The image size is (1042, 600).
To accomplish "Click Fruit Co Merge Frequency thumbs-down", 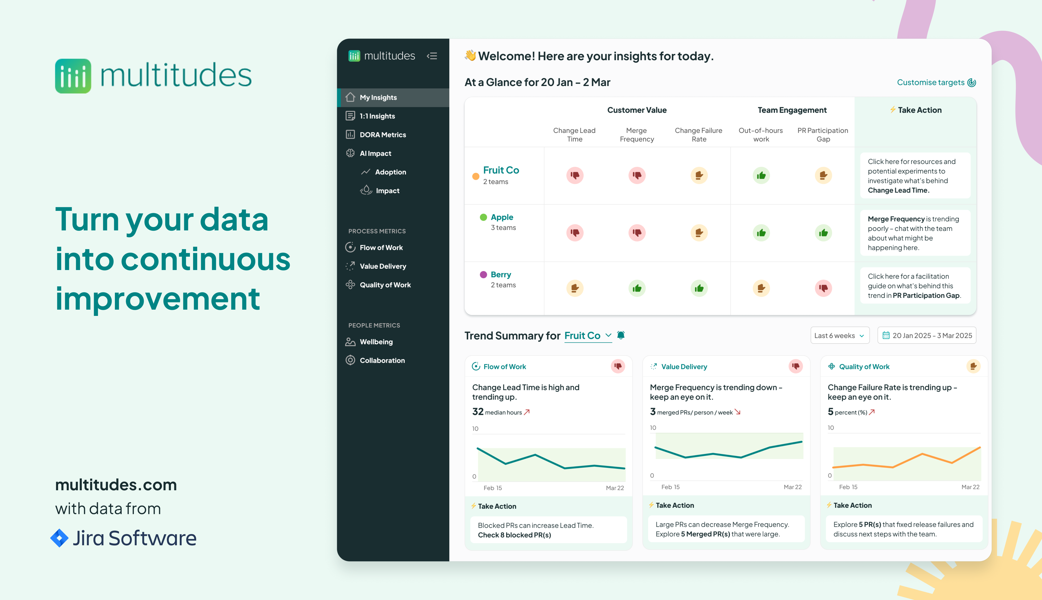I will pos(637,175).
